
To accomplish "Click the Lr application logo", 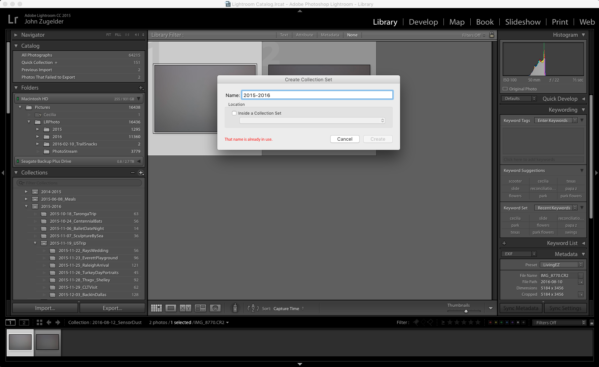I will coord(13,19).
